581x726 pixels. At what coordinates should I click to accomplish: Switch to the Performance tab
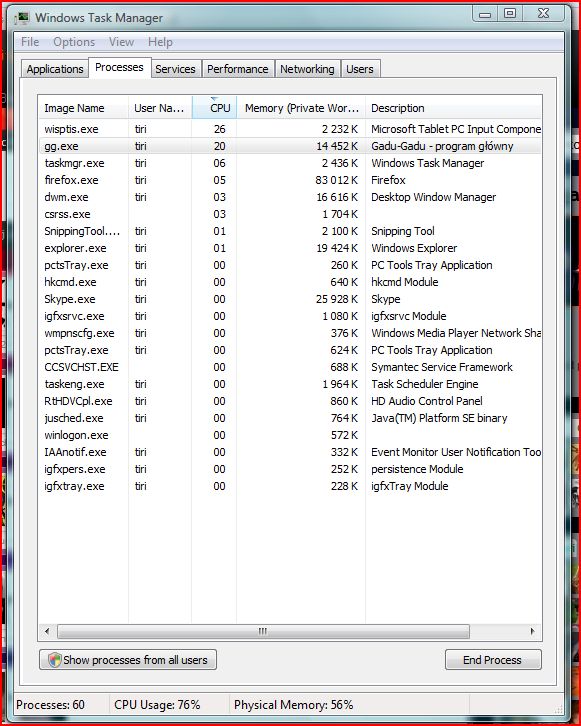click(x=238, y=69)
